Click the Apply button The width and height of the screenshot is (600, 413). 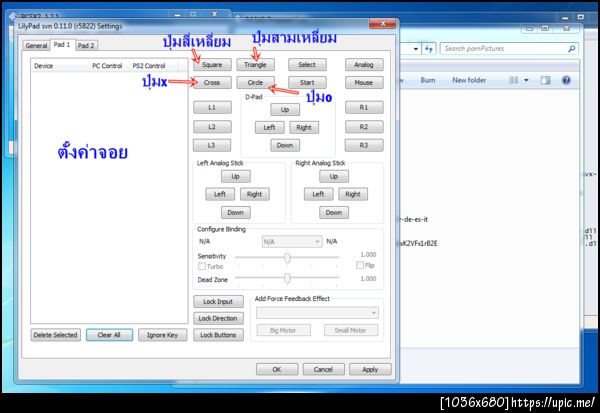[x=370, y=370]
